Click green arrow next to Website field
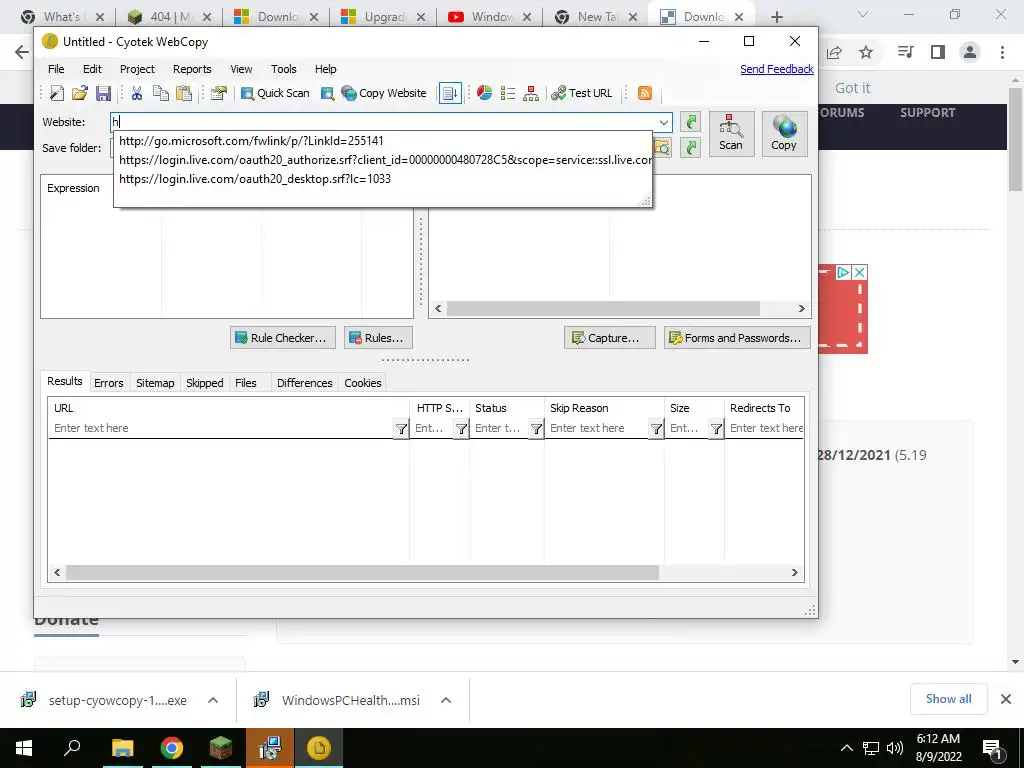Screen dimensions: 1024x768 click(690, 121)
